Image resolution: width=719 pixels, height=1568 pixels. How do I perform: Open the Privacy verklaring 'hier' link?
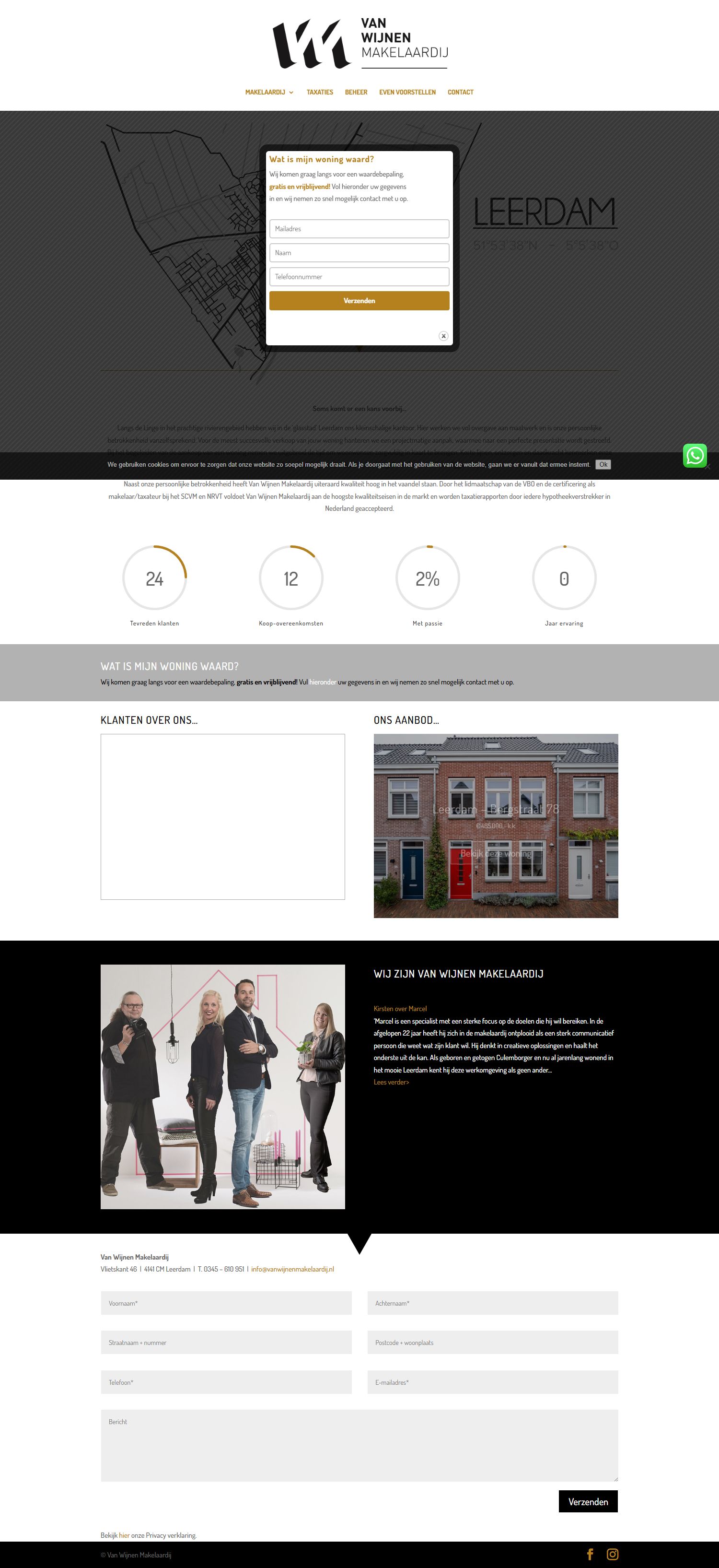tap(124, 1535)
